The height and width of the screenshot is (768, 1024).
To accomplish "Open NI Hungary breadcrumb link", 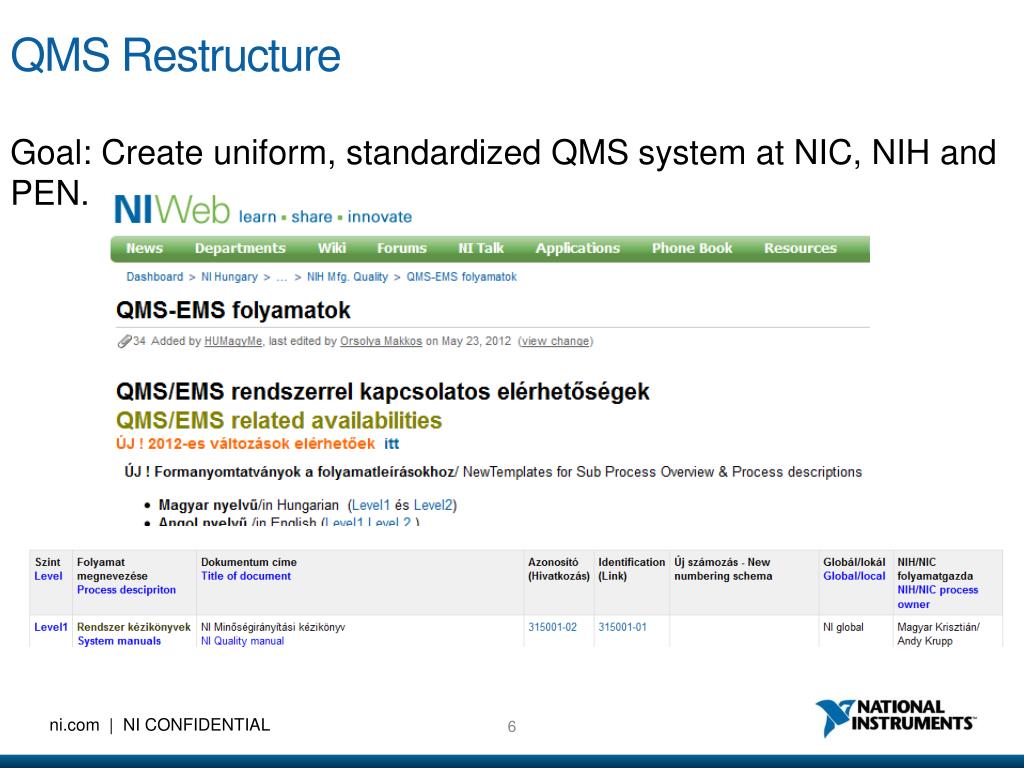I will coord(229,277).
